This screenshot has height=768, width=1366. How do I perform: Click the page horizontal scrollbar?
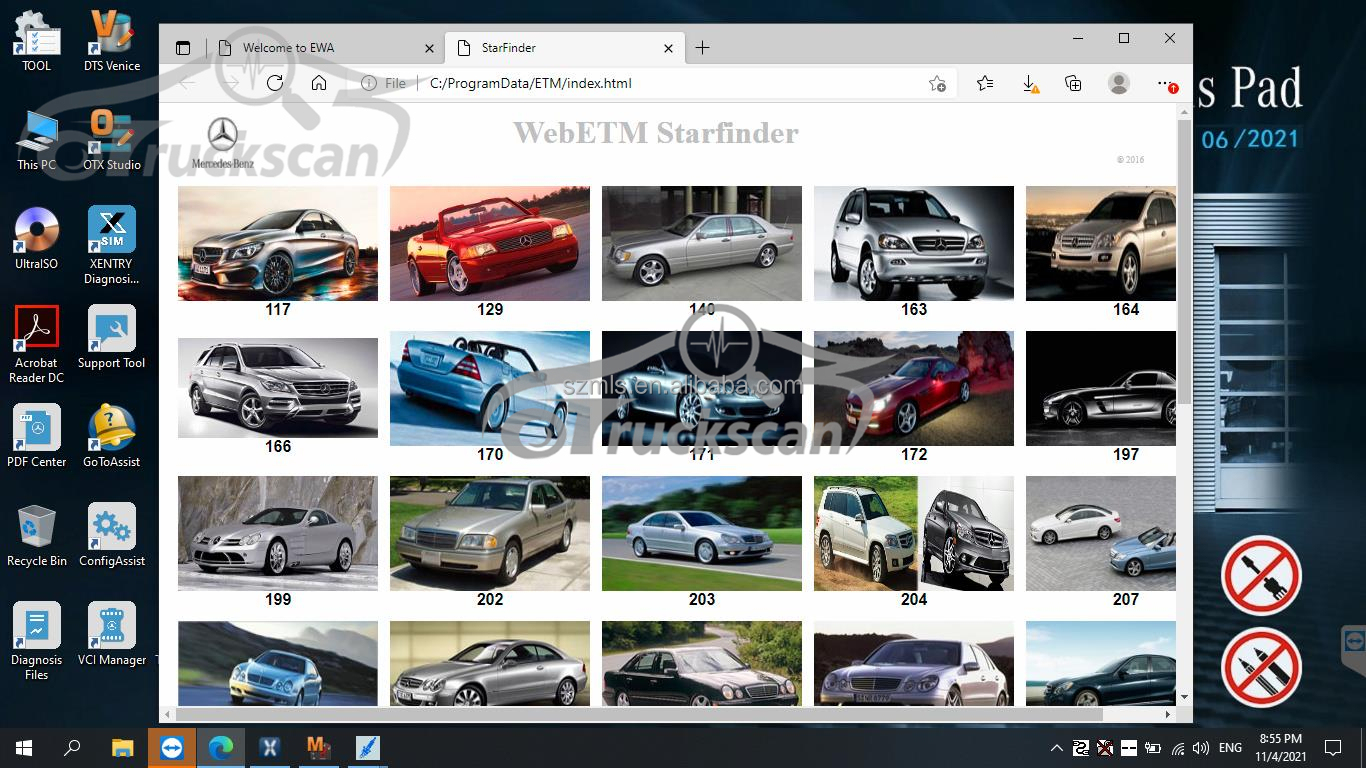pyautogui.click(x=638, y=714)
